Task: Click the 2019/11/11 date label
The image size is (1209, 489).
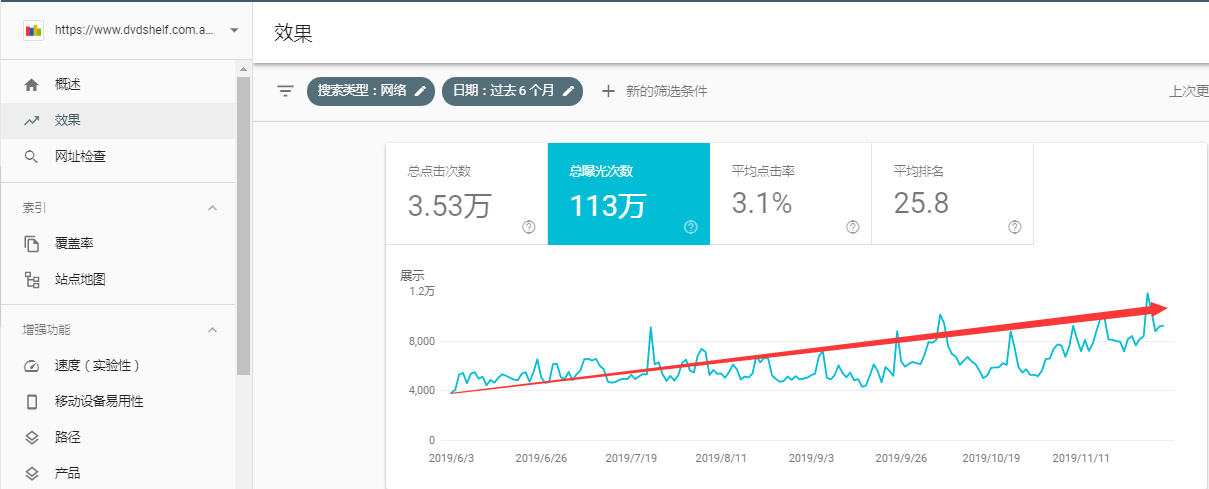Action: tap(1081, 458)
